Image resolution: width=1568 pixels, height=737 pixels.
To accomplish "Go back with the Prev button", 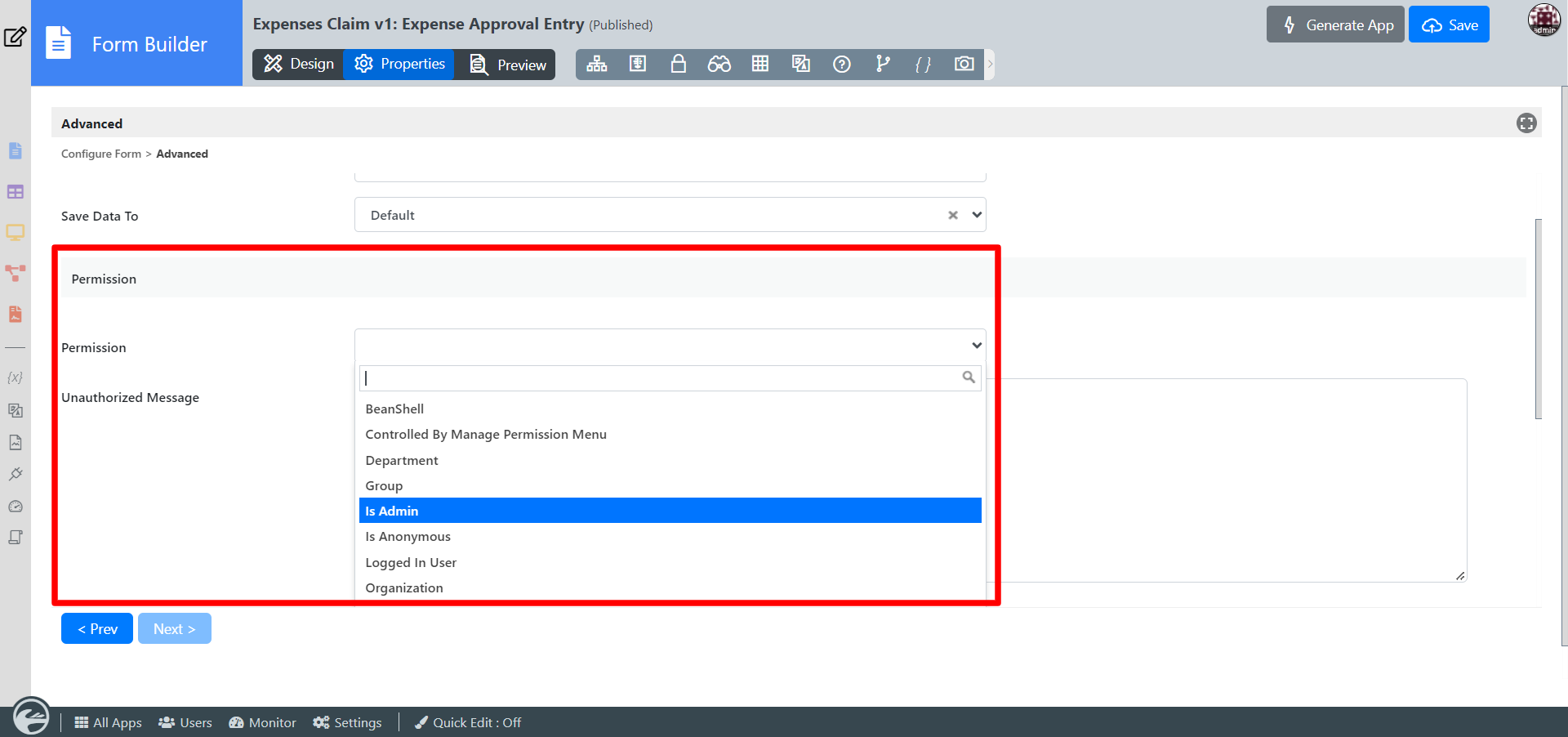I will click(97, 628).
